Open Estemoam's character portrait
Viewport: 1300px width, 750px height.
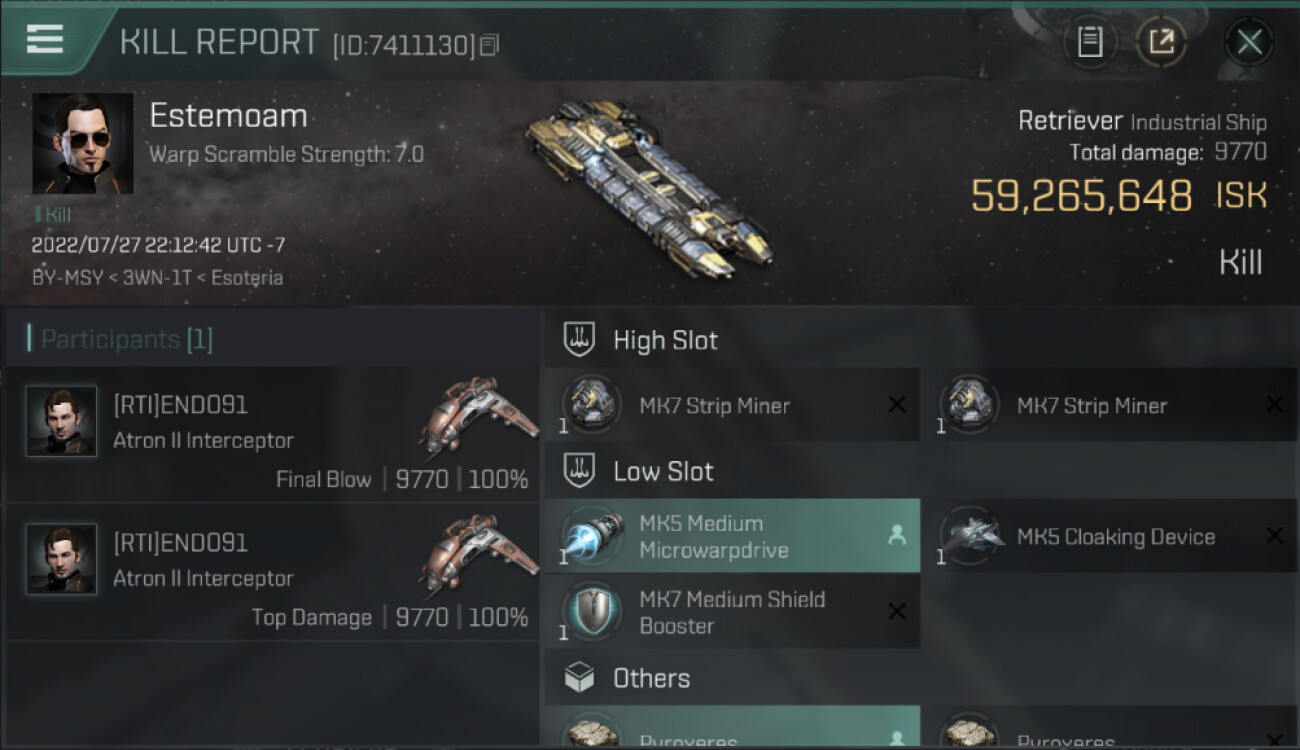click(x=83, y=143)
